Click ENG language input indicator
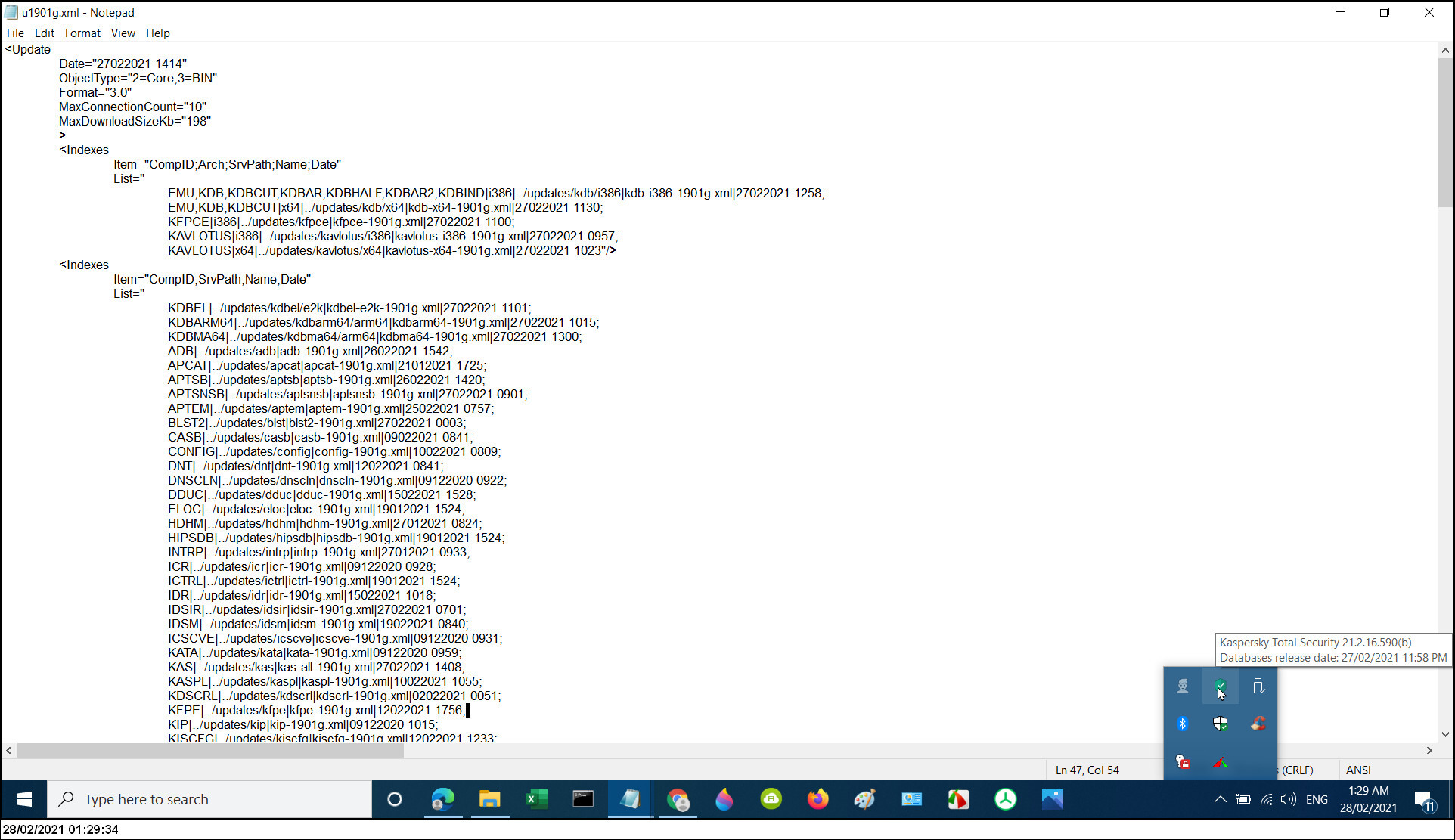Viewport: 1455px width, 840px height. click(1317, 799)
